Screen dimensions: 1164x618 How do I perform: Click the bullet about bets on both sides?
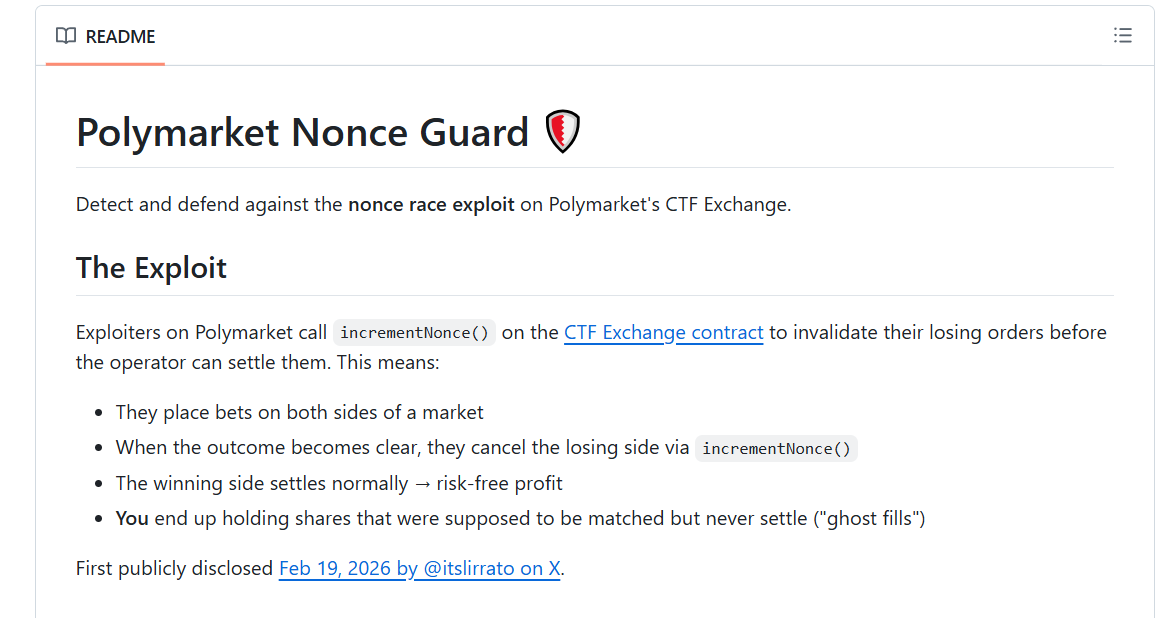tap(299, 412)
